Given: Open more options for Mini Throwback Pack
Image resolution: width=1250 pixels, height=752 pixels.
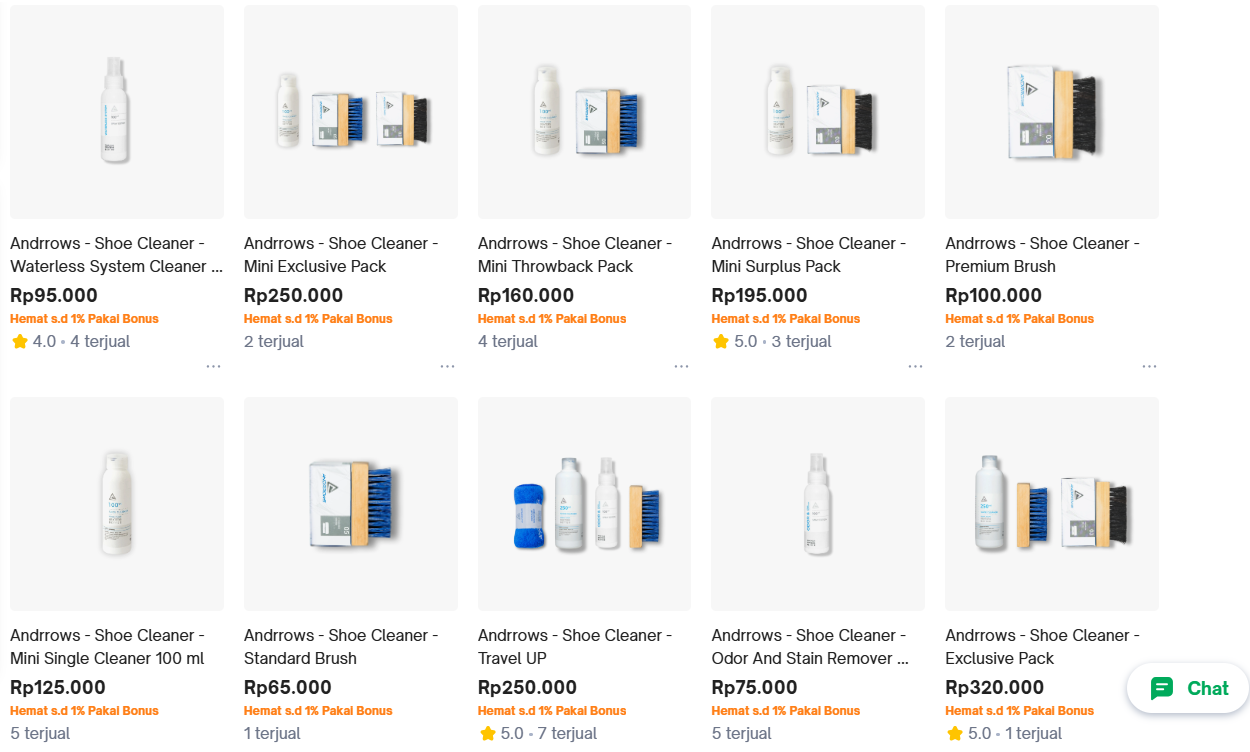Looking at the screenshot, I should (681, 366).
